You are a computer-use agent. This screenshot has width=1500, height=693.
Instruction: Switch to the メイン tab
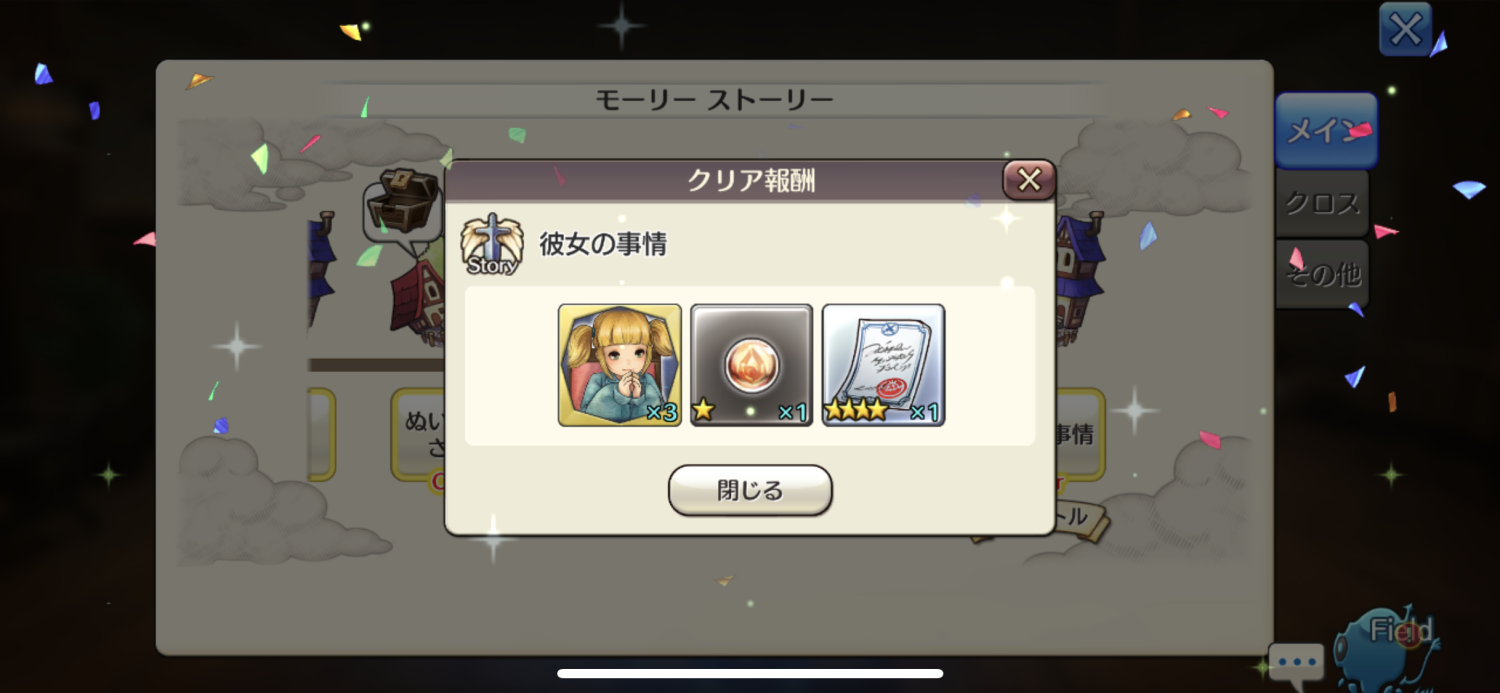point(1326,131)
